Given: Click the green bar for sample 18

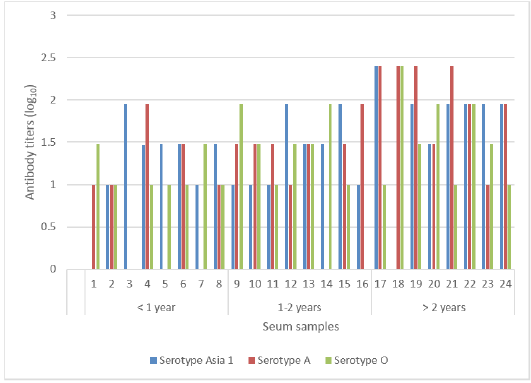Looking at the screenshot, I should point(402,168).
